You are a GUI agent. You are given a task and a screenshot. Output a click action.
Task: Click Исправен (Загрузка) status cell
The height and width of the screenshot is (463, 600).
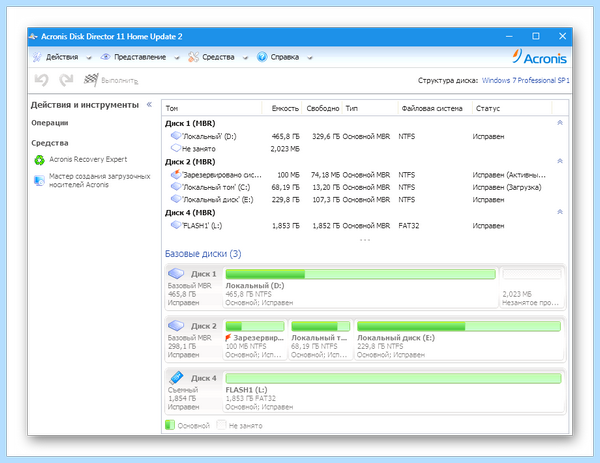pos(507,187)
